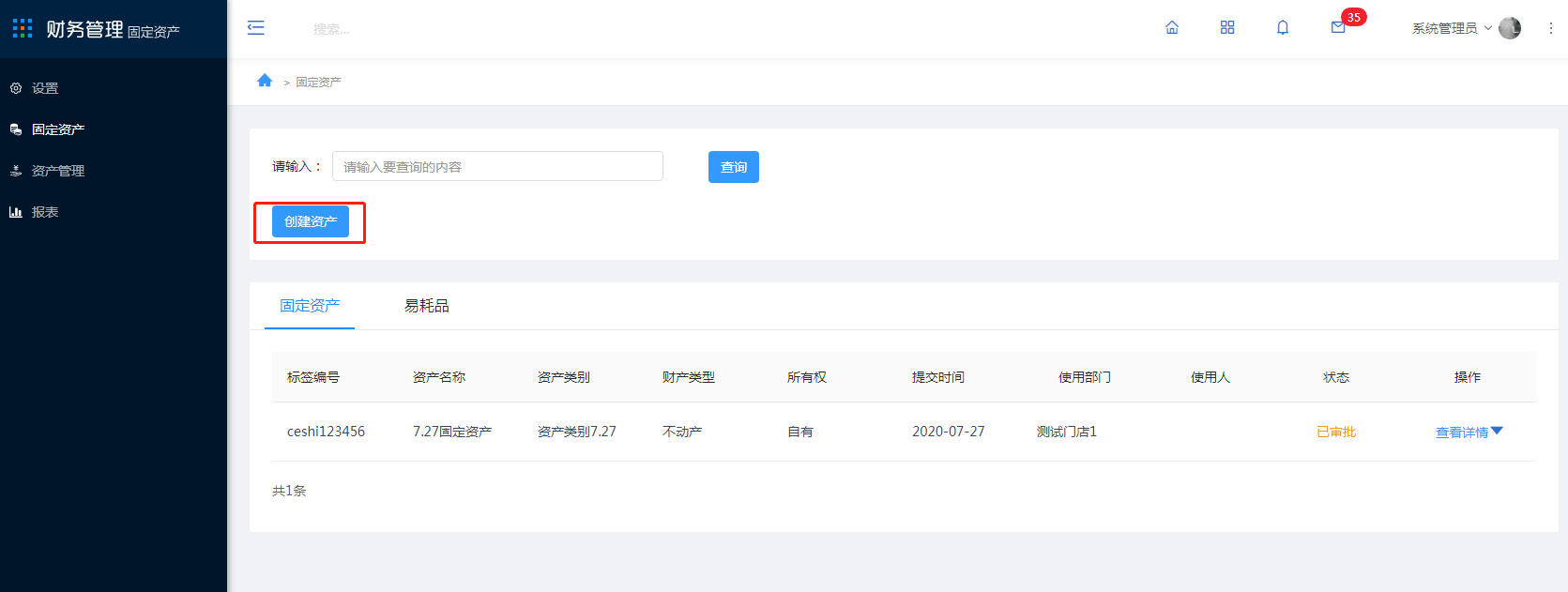Click the 创建资产 button
Viewport: 1568px width, 592px height.
pyautogui.click(x=311, y=221)
